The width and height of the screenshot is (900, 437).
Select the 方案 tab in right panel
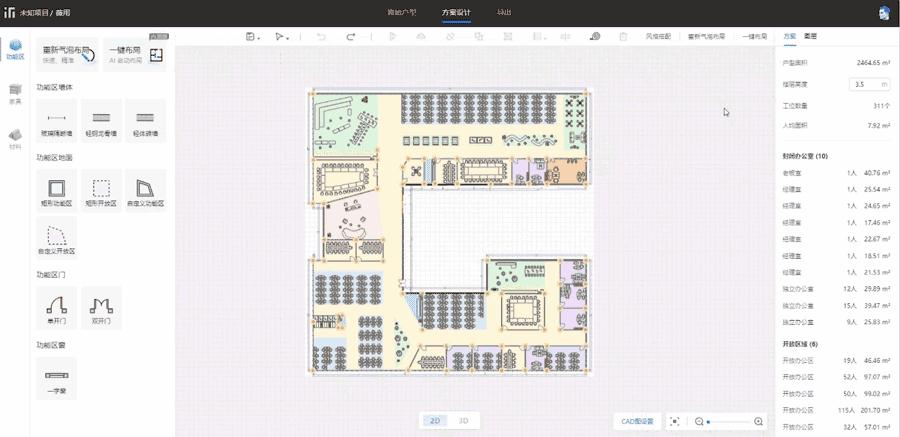point(790,36)
